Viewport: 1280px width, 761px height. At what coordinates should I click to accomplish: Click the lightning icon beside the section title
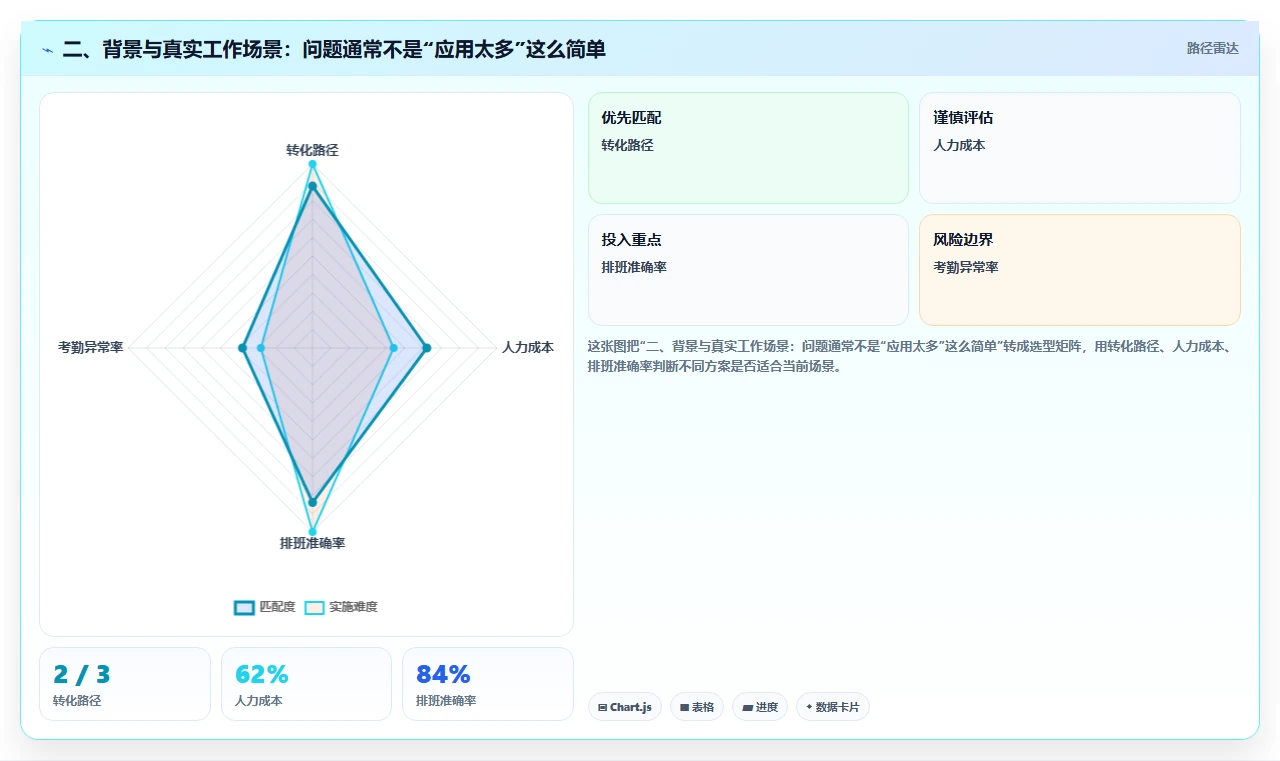click(x=48, y=50)
